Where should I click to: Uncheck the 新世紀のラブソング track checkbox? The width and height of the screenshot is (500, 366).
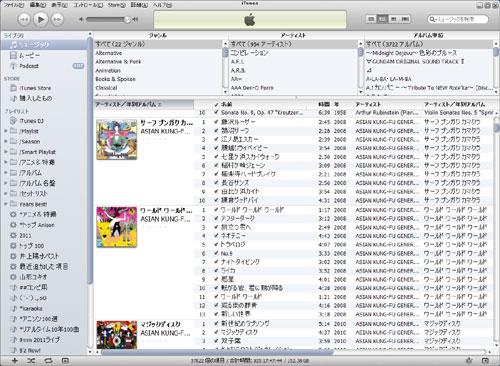(217, 323)
